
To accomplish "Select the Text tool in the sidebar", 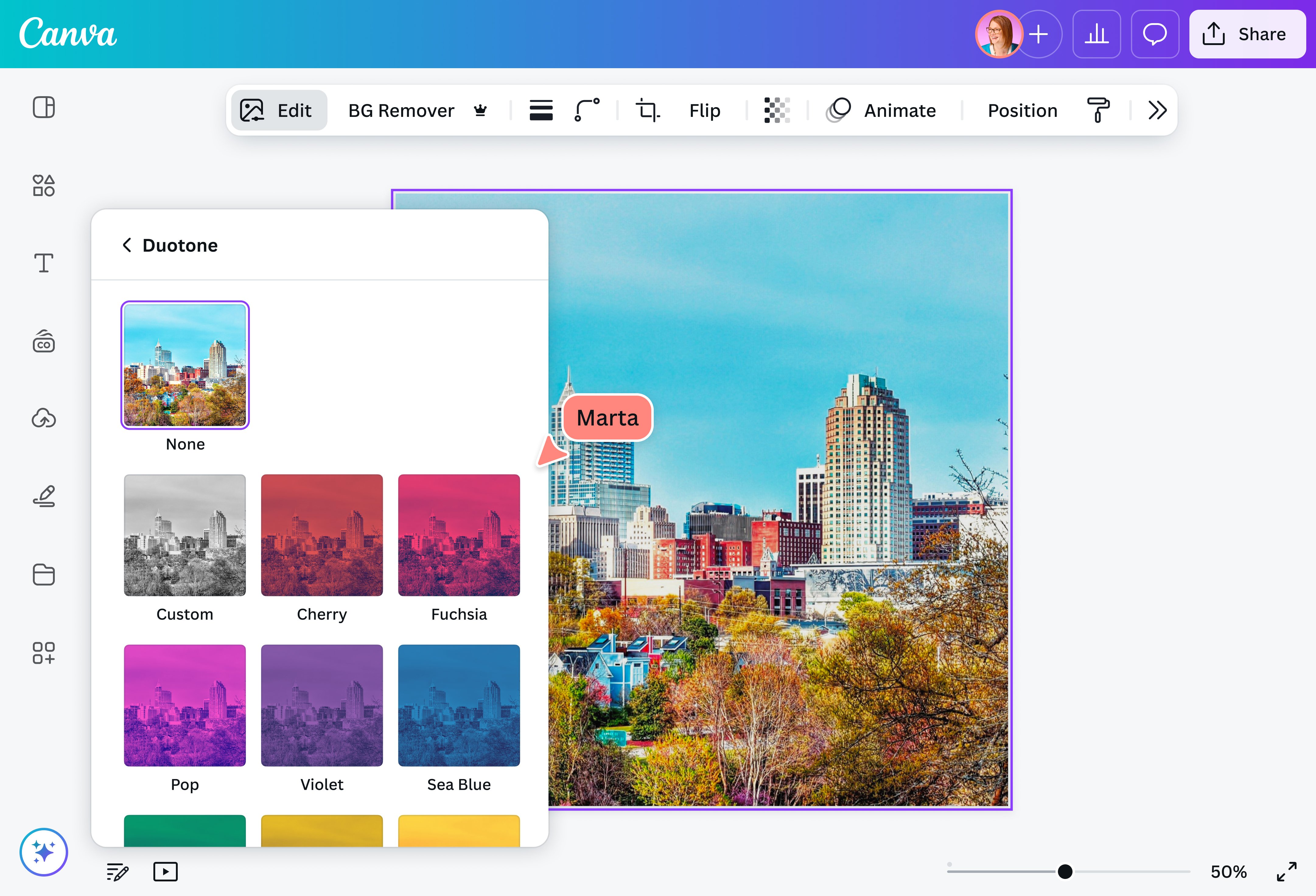I will click(44, 262).
